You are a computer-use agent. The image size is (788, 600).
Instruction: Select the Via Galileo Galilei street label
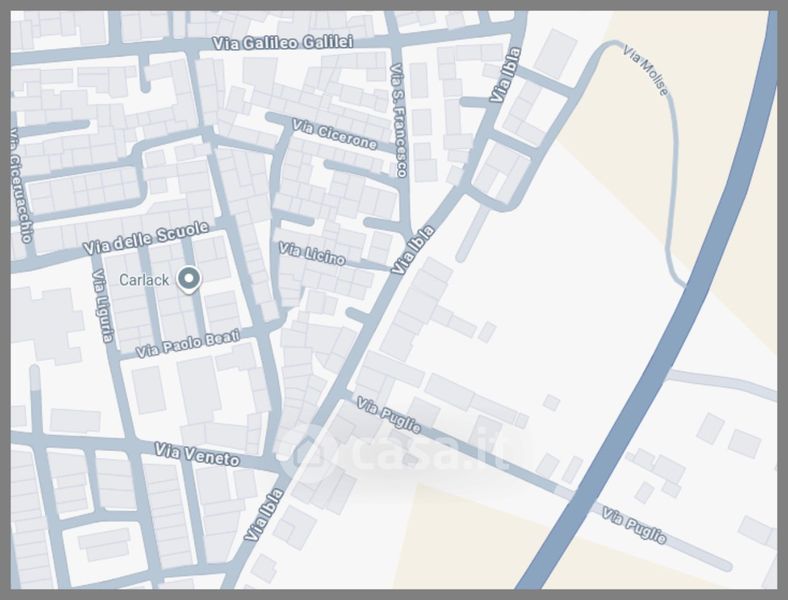click(283, 42)
